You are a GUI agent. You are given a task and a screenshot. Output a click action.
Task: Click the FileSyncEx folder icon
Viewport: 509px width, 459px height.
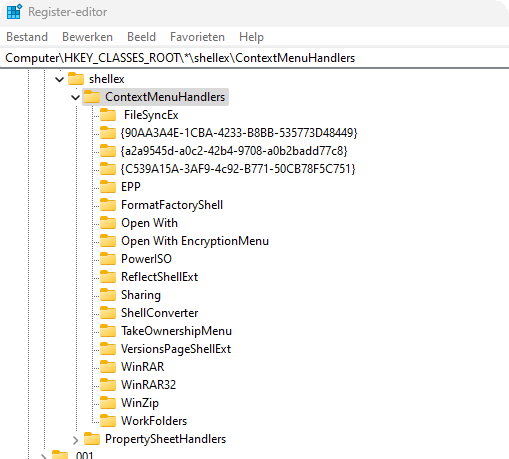tap(108, 115)
